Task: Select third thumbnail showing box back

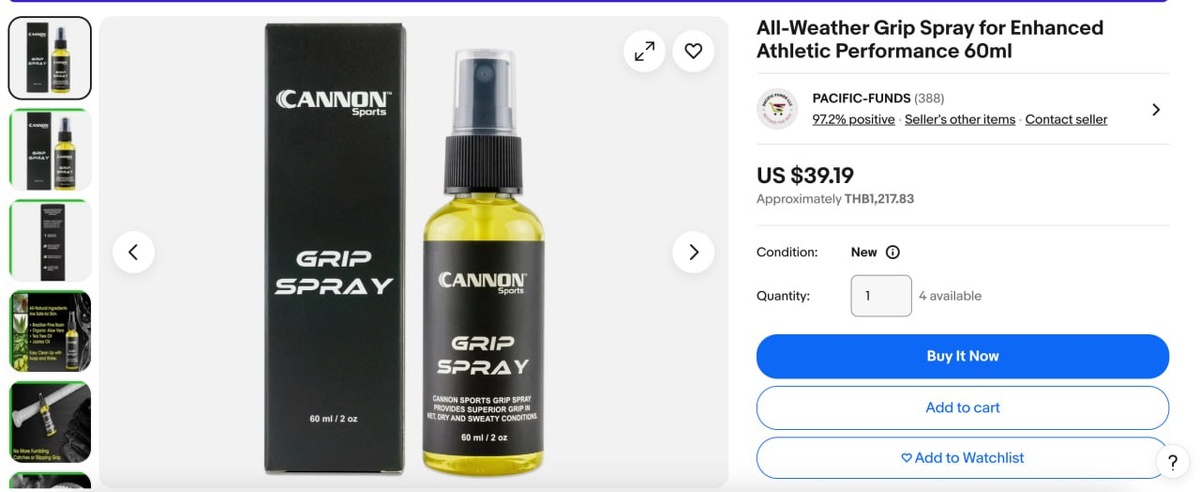Action: coord(50,240)
